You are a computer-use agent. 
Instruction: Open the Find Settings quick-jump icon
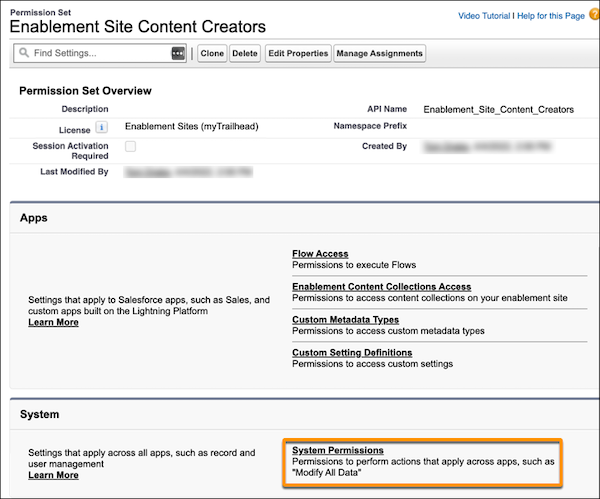[x=178, y=53]
